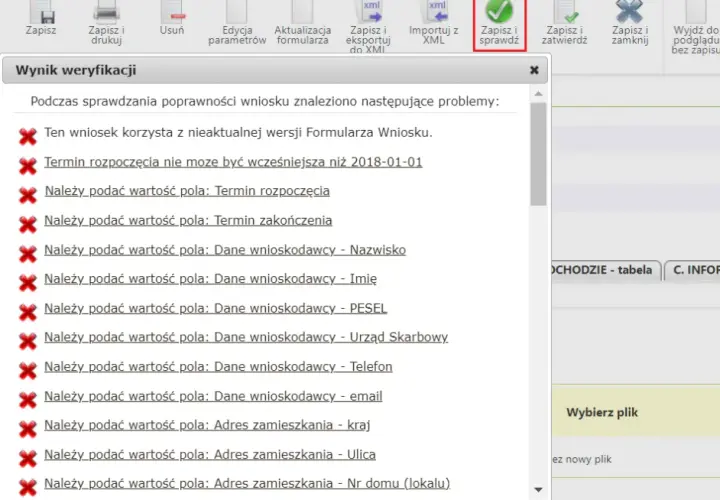Open link Dane wnioskodawcy - Nazwisko
Viewport: 720px width, 500px height.
click(225, 250)
